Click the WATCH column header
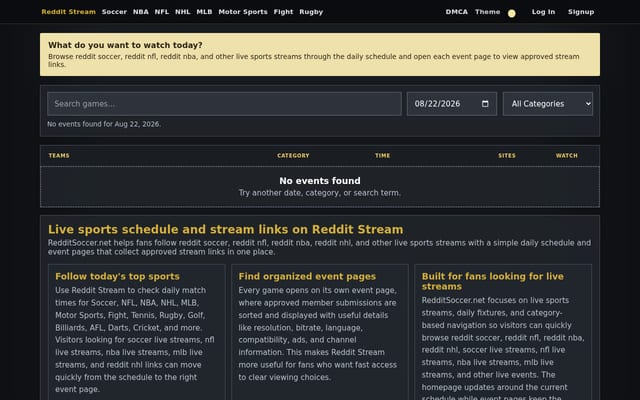 (x=567, y=156)
